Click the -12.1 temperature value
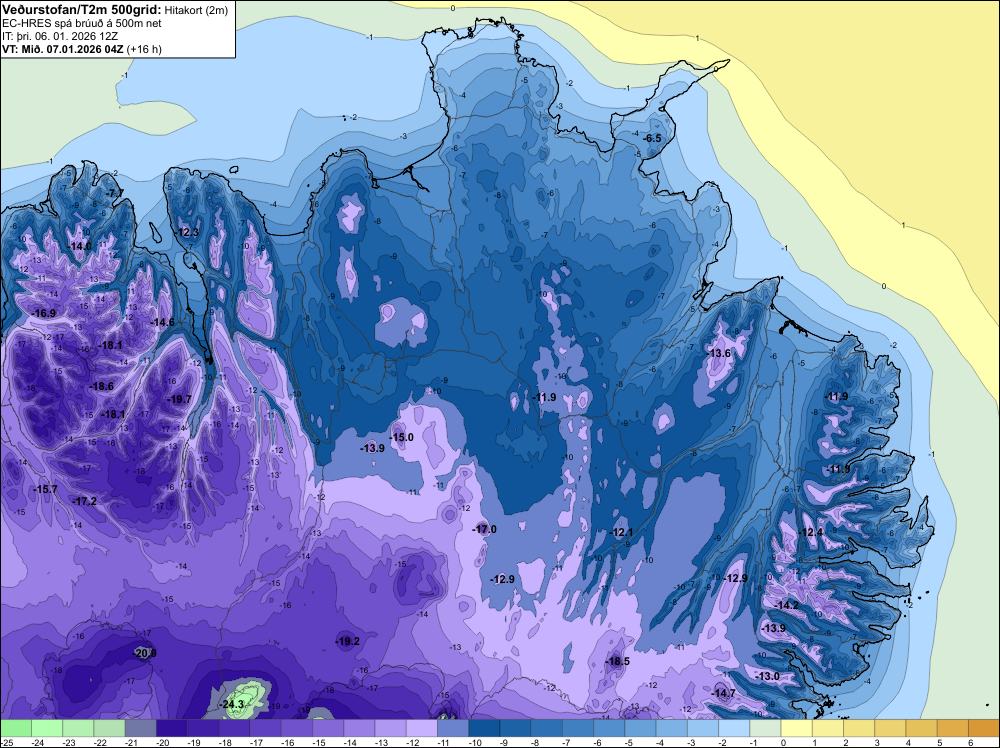The image size is (1000, 748). pyautogui.click(x=621, y=532)
